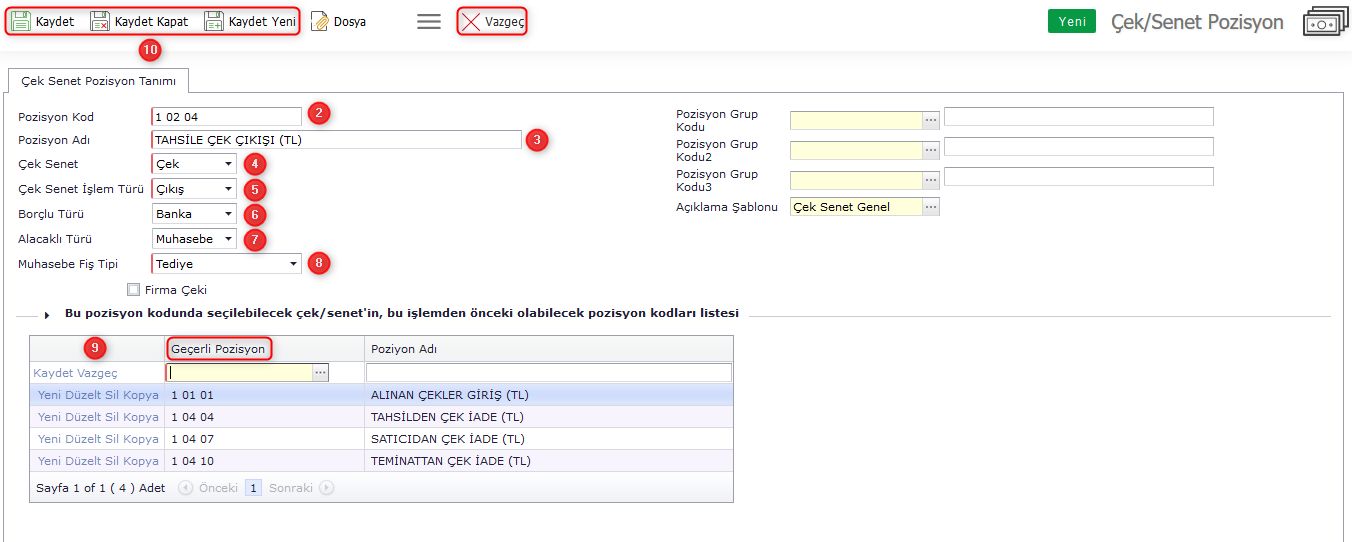Viewport: 1352px width, 542px height.
Task: Click Kopya in the 1 04 04 row
Action: point(141,417)
